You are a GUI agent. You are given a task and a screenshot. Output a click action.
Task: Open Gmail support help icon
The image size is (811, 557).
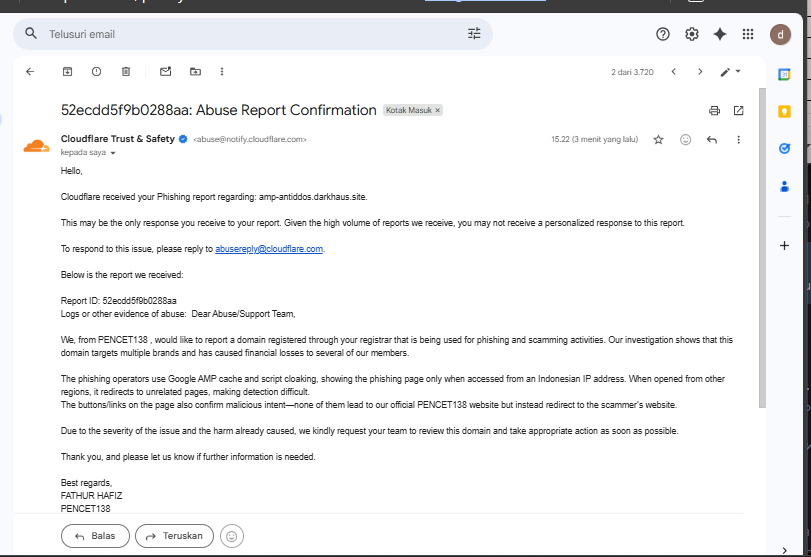click(663, 34)
